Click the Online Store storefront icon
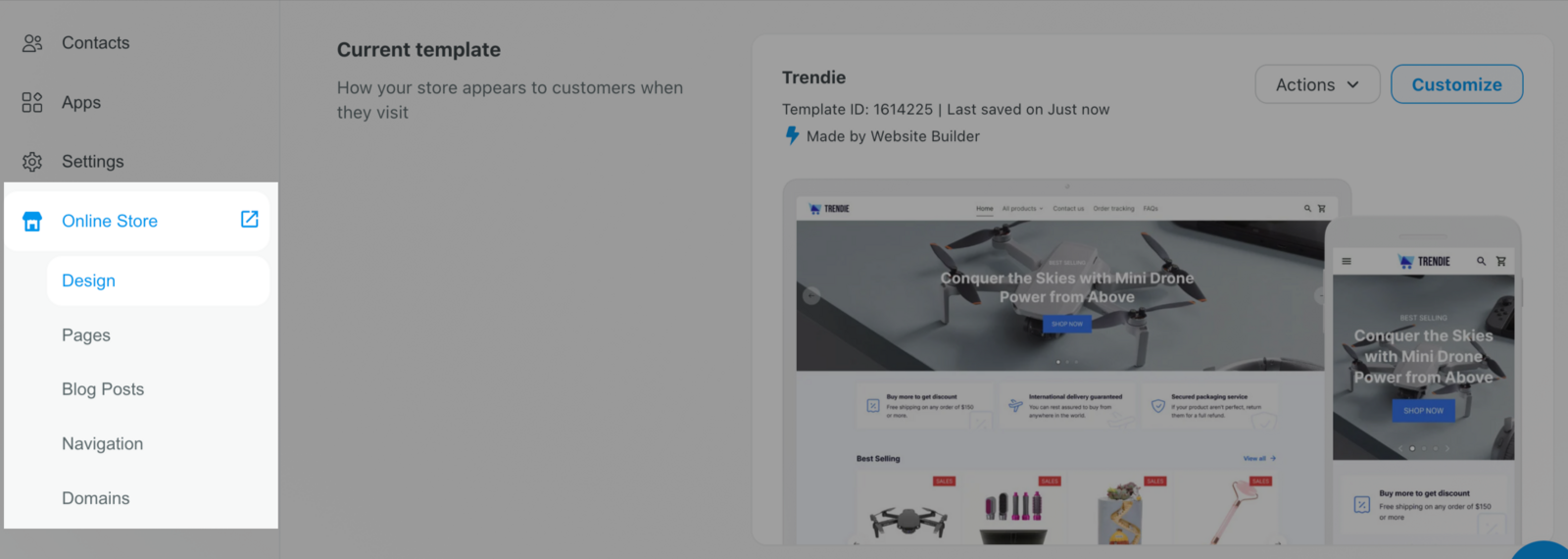The height and width of the screenshot is (559, 1568). point(32,222)
